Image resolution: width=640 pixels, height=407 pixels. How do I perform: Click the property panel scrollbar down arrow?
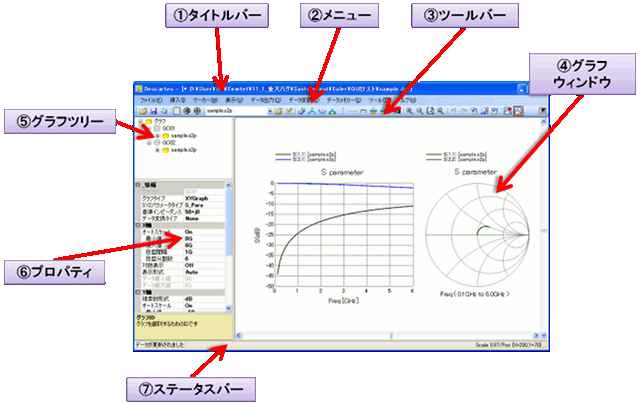228,307
